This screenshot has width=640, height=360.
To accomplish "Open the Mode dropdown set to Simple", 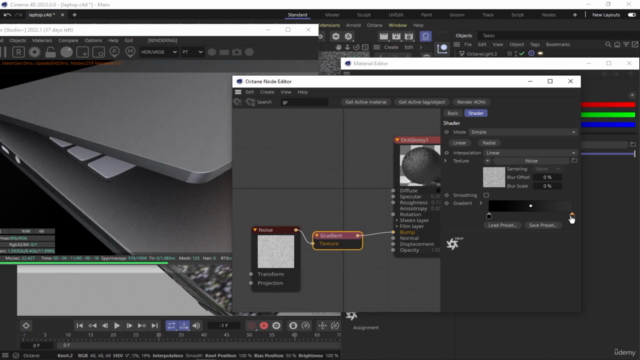I will tap(523, 132).
